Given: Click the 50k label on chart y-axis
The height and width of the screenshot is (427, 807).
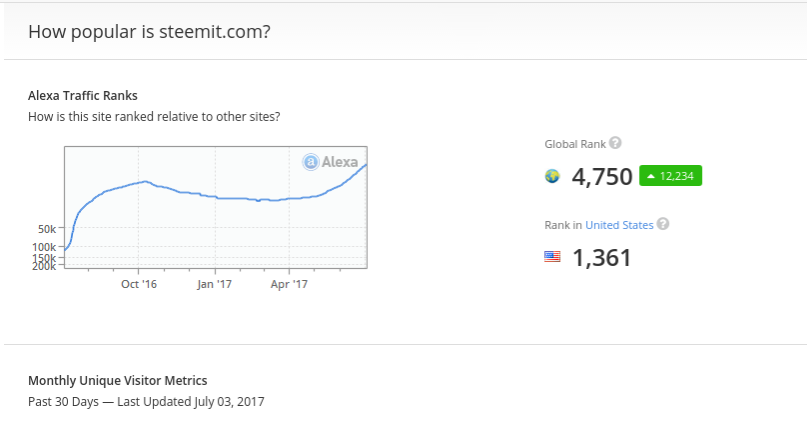Looking at the screenshot, I should (46, 229).
